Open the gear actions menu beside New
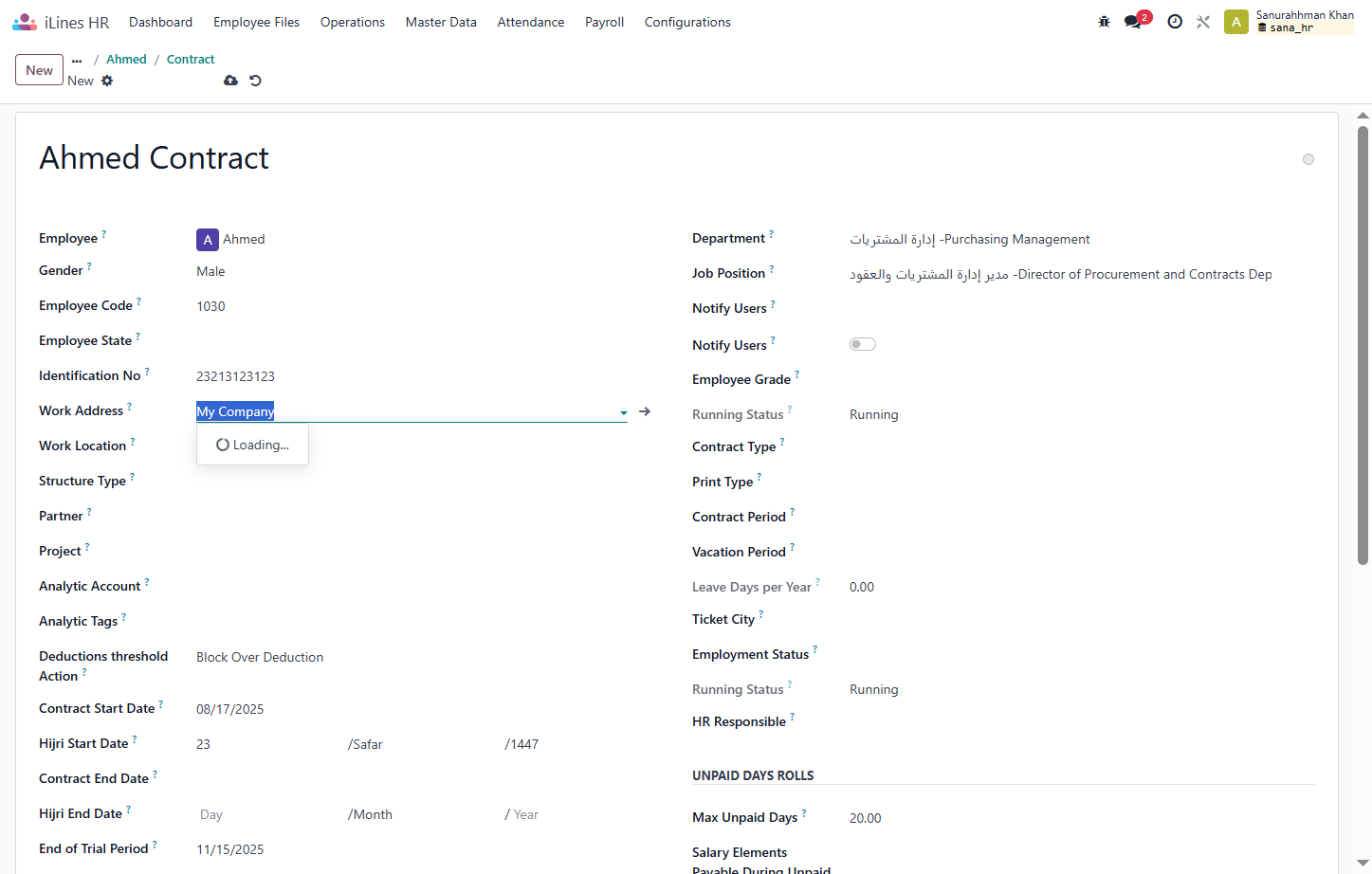 point(107,81)
